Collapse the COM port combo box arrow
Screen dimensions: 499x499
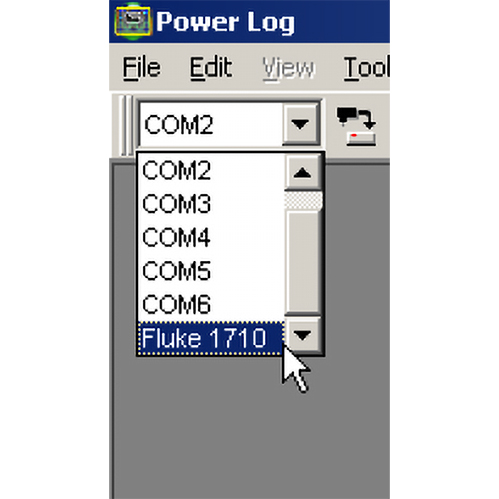(x=300, y=125)
